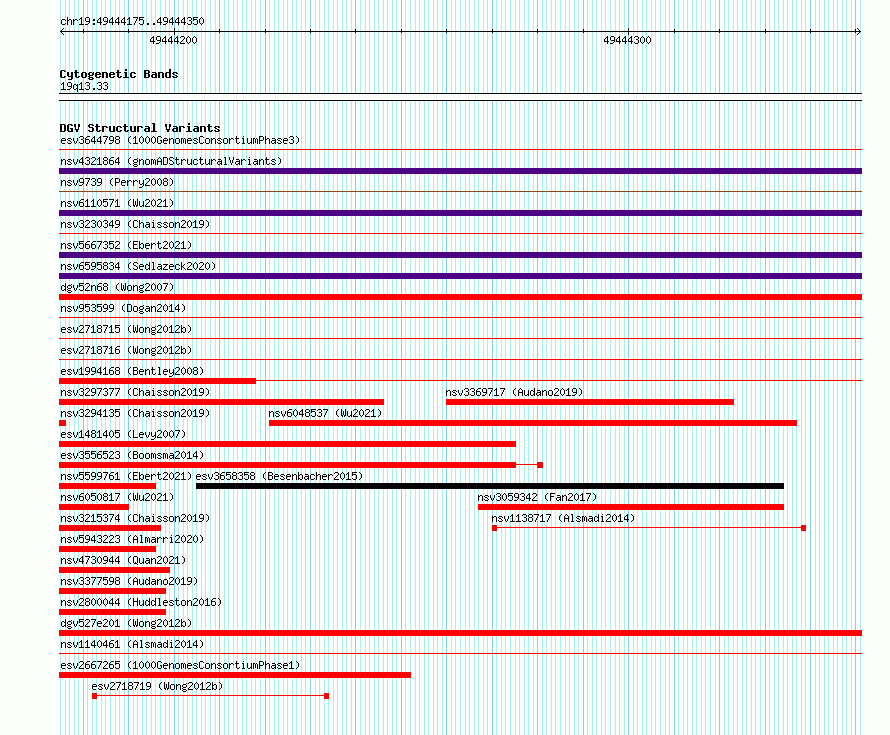This screenshot has height=735, width=890.
Task: Click the 49444300 ruler position label
Action: 627,40
